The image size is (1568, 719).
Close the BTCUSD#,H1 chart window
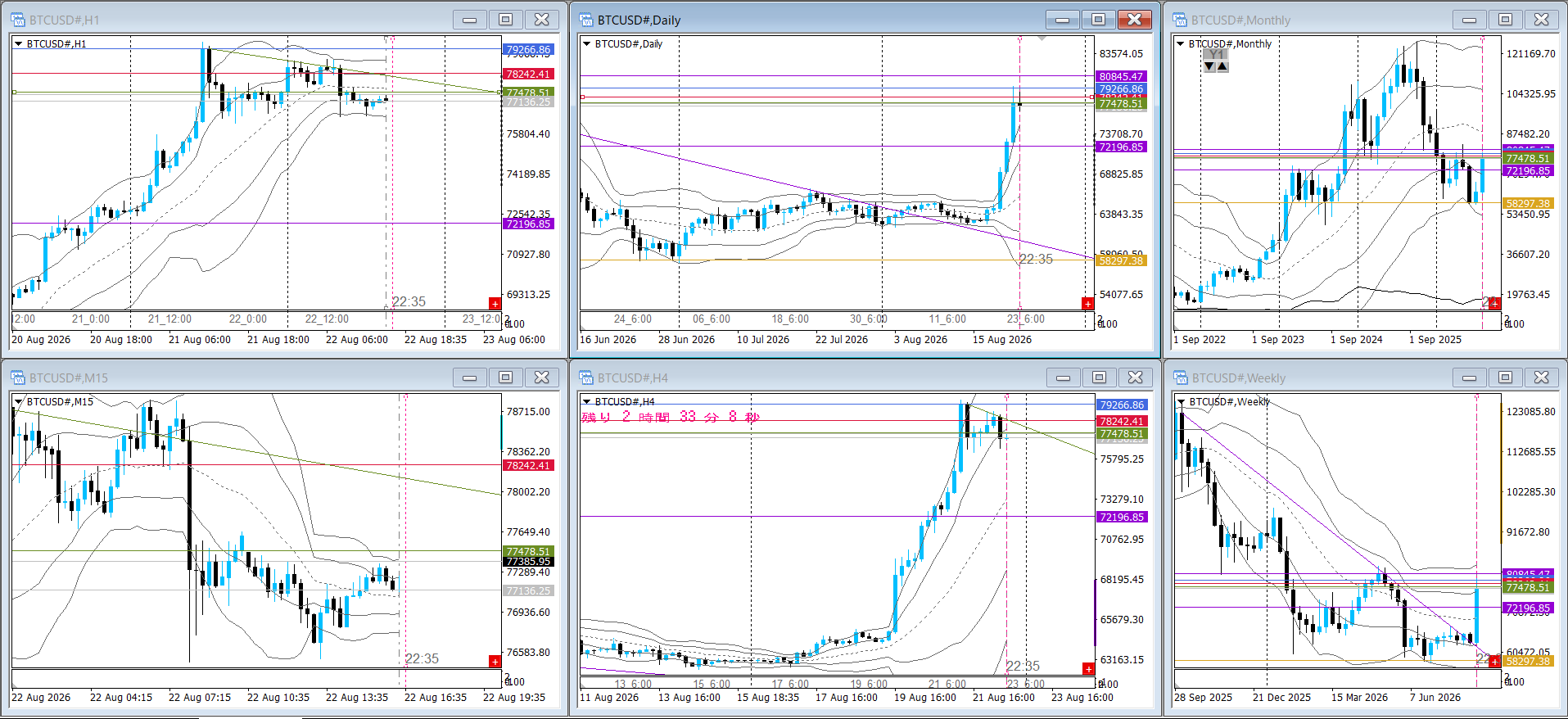[x=542, y=20]
